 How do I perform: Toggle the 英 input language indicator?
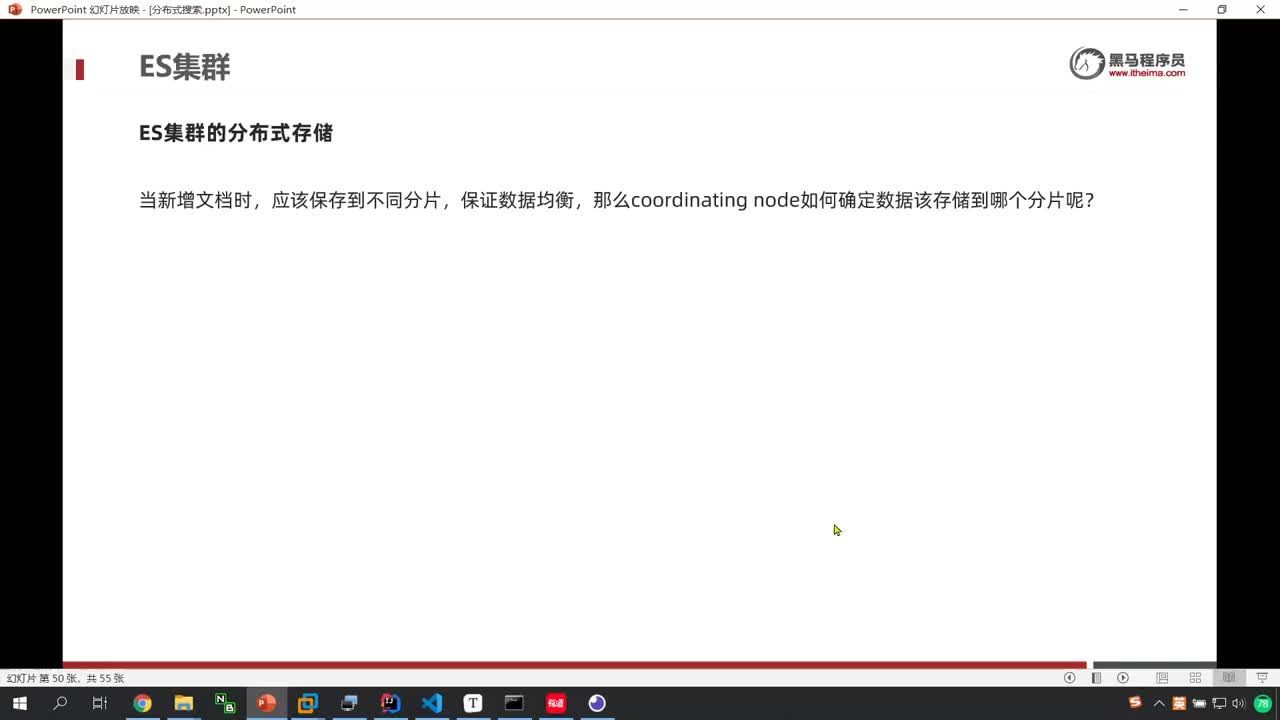pos(1179,703)
